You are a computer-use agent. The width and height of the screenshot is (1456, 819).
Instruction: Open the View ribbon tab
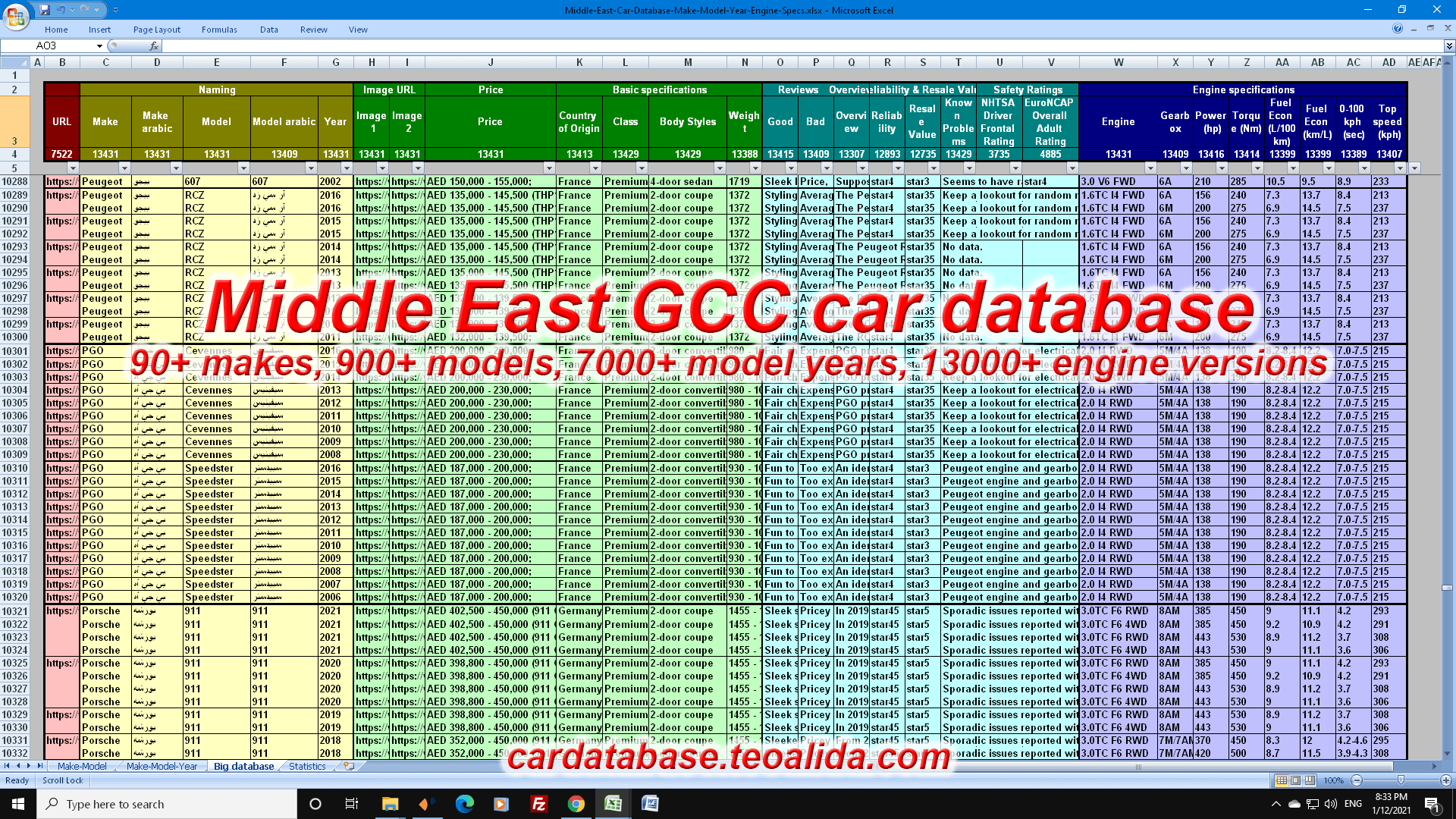(358, 30)
